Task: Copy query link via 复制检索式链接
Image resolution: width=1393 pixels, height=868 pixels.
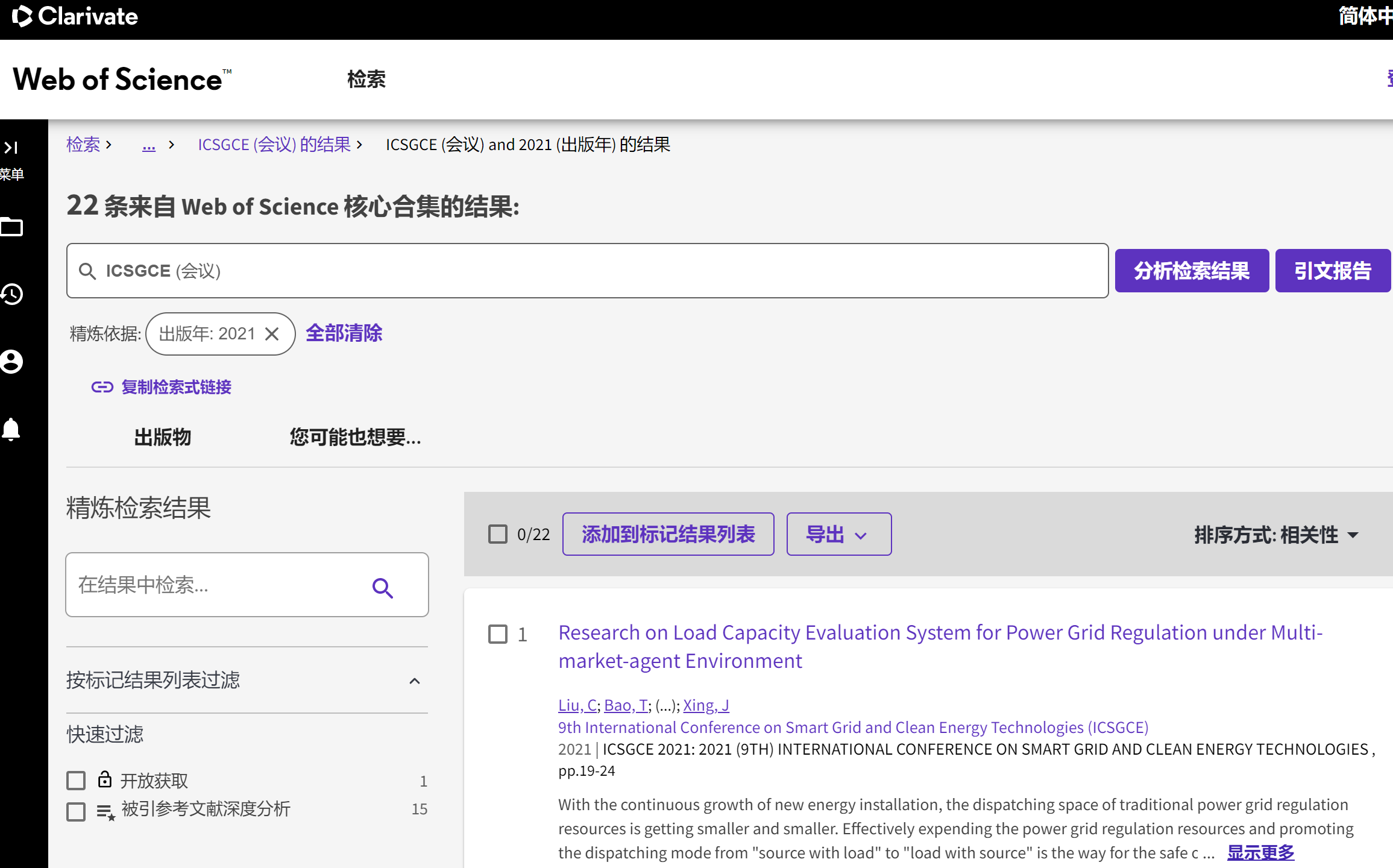Action: (177, 387)
